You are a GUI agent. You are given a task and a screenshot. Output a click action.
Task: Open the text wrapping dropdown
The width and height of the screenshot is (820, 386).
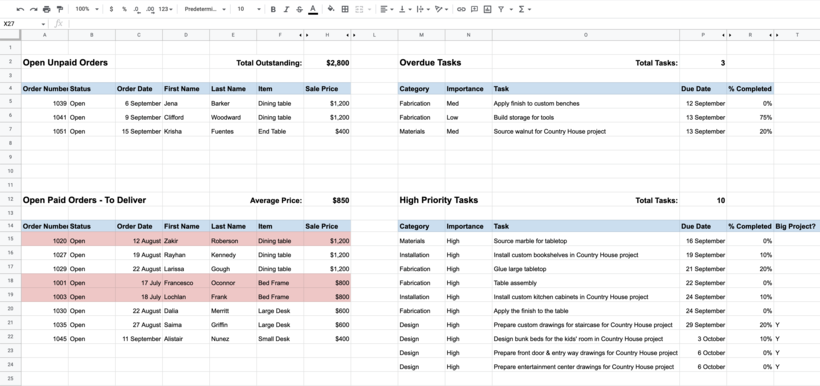(423, 9)
